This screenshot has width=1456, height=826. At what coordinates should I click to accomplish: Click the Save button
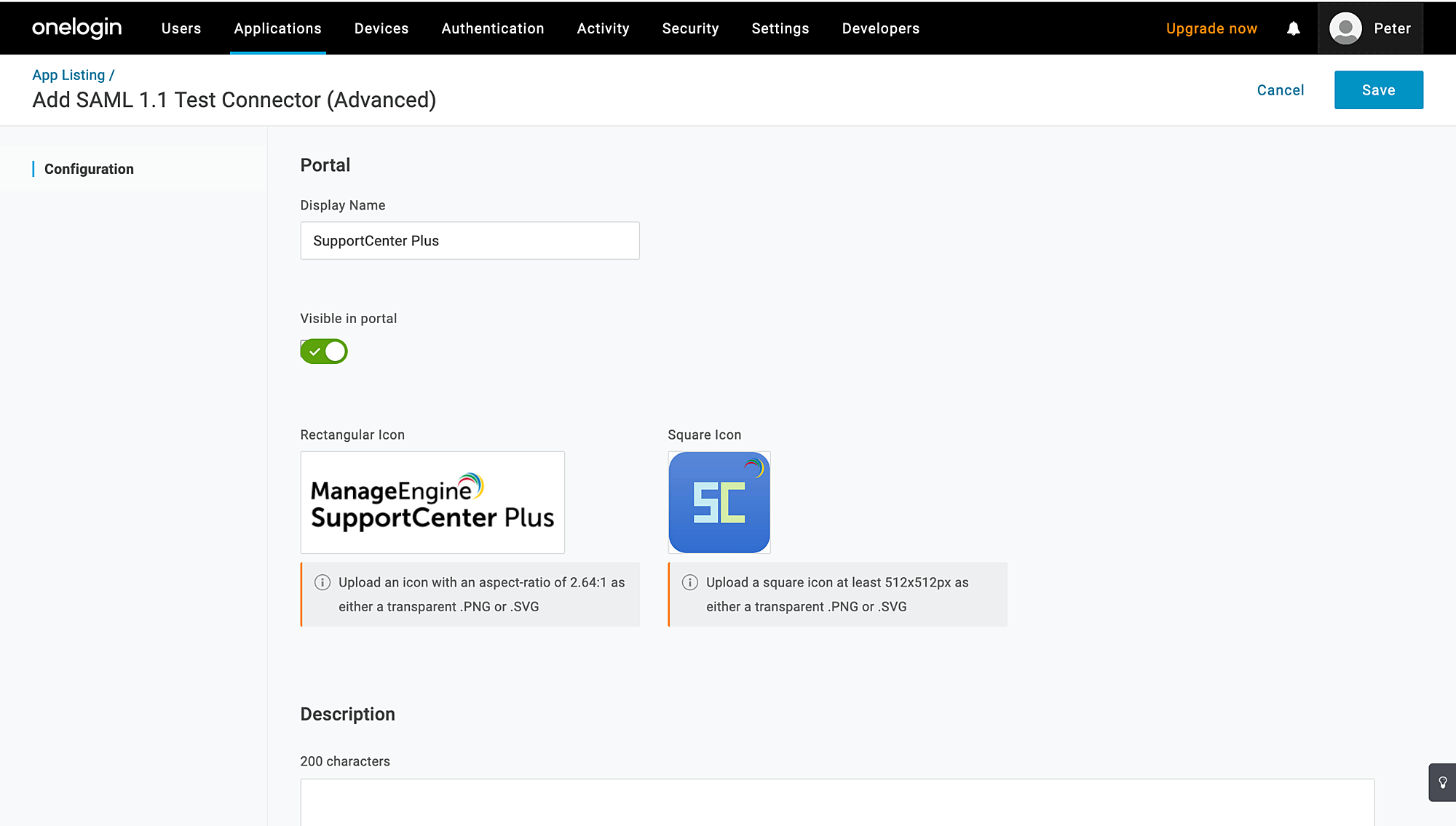click(1378, 90)
